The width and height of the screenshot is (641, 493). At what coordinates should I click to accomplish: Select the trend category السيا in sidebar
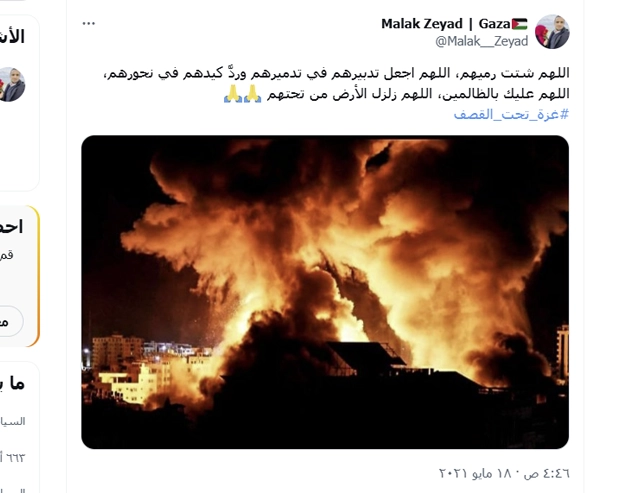click(13, 421)
